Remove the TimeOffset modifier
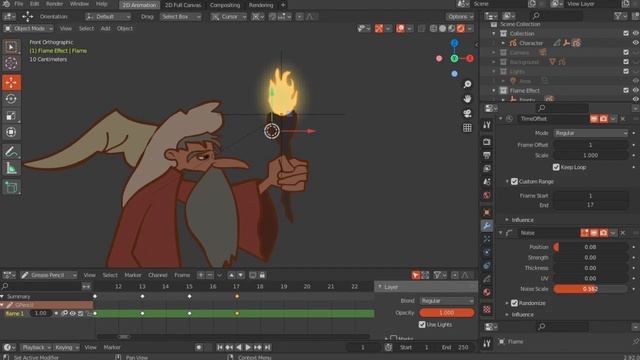 pos(623,119)
